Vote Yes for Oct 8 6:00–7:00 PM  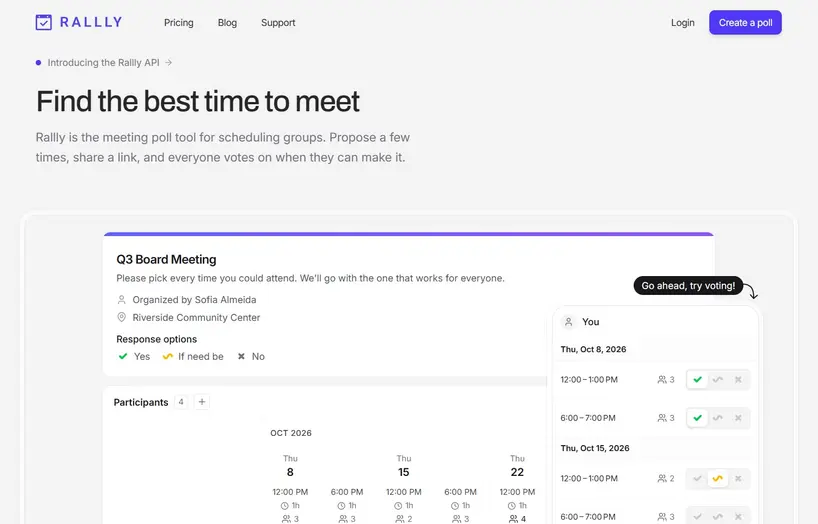[x=697, y=418]
